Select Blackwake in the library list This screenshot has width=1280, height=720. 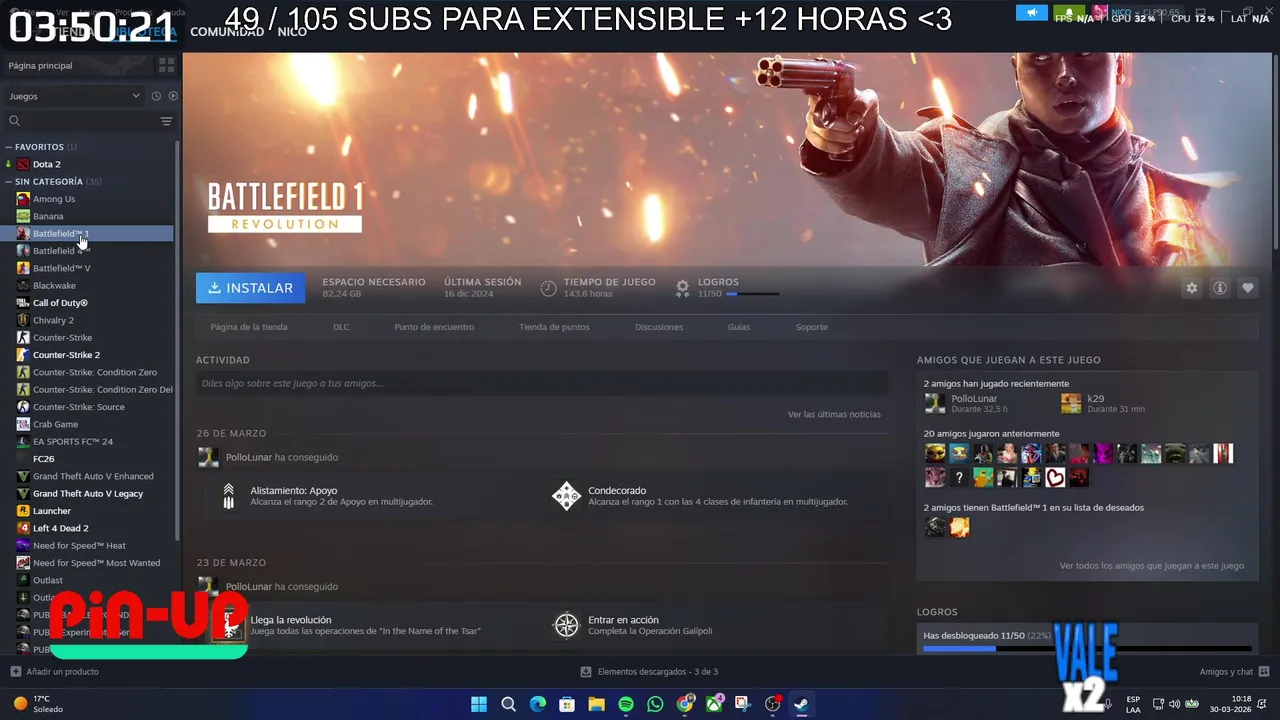pyautogui.click(x=88, y=286)
